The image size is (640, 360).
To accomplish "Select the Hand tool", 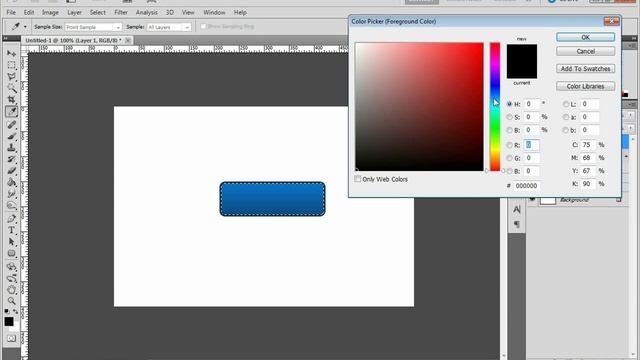I will click(x=11, y=289).
